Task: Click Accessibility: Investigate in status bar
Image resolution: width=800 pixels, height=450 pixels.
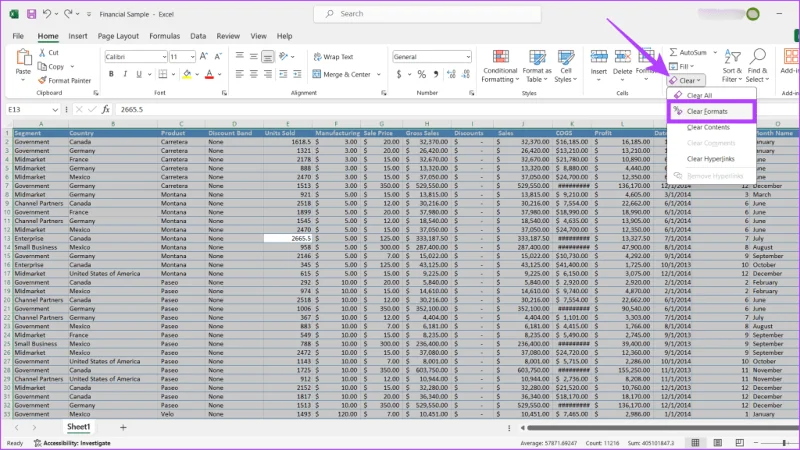Action: tap(72, 443)
